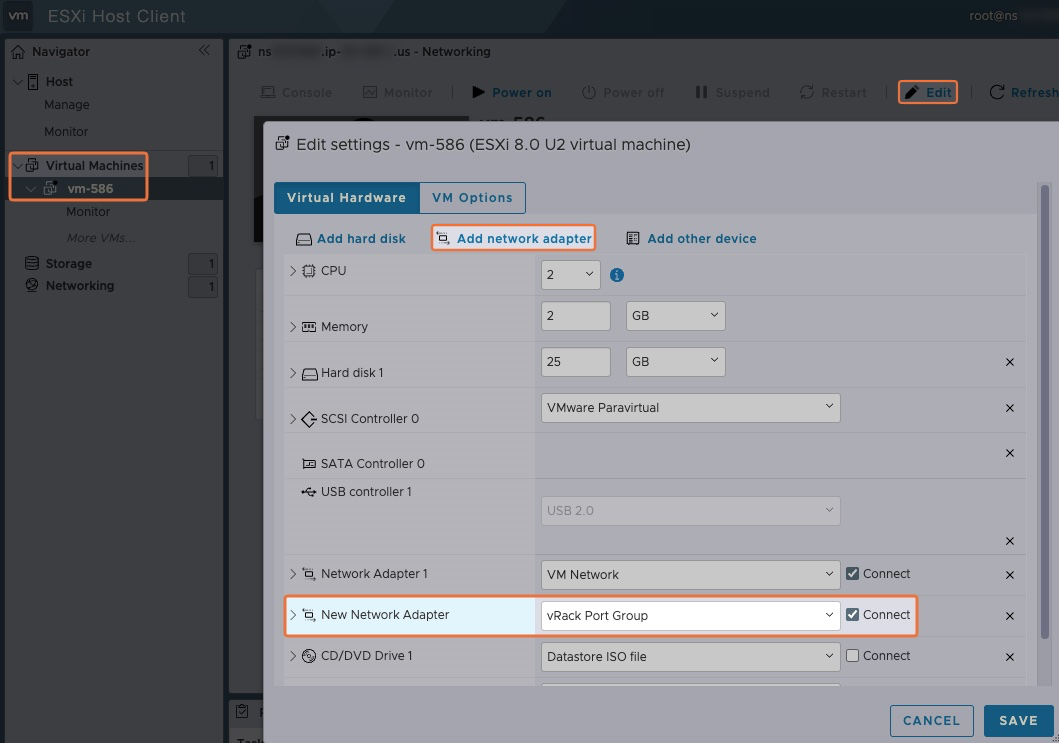
Task: Enable Connect for CD/DVD Drive 1
Action: (x=852, y=656)
